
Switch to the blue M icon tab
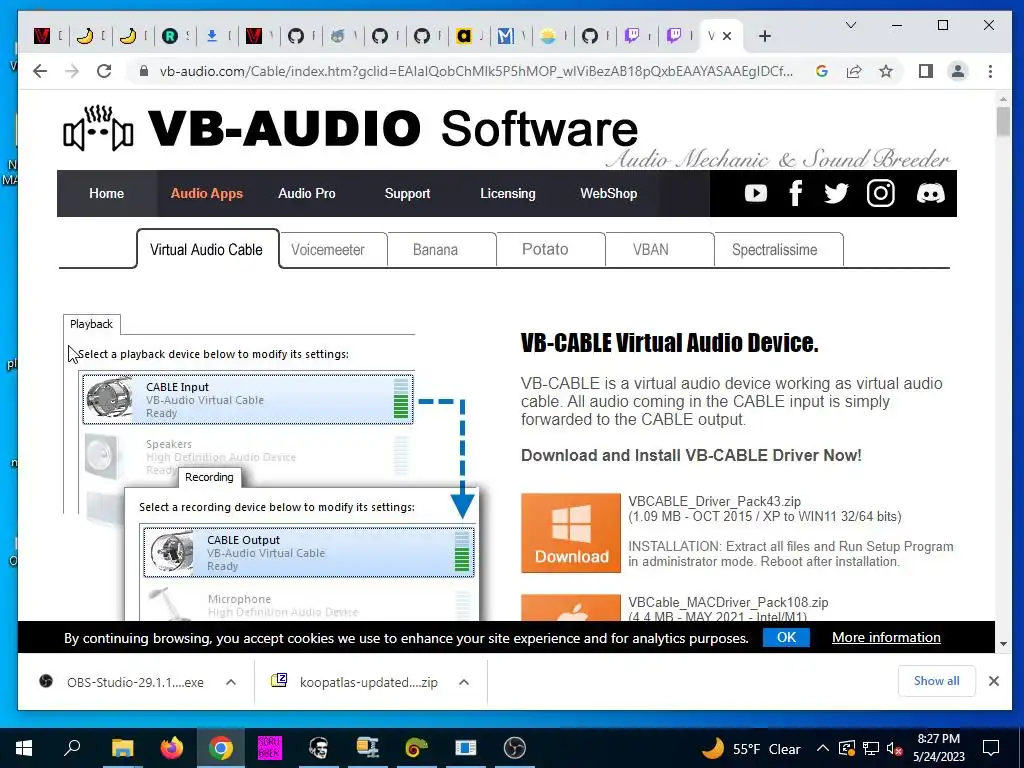(505, 36)
